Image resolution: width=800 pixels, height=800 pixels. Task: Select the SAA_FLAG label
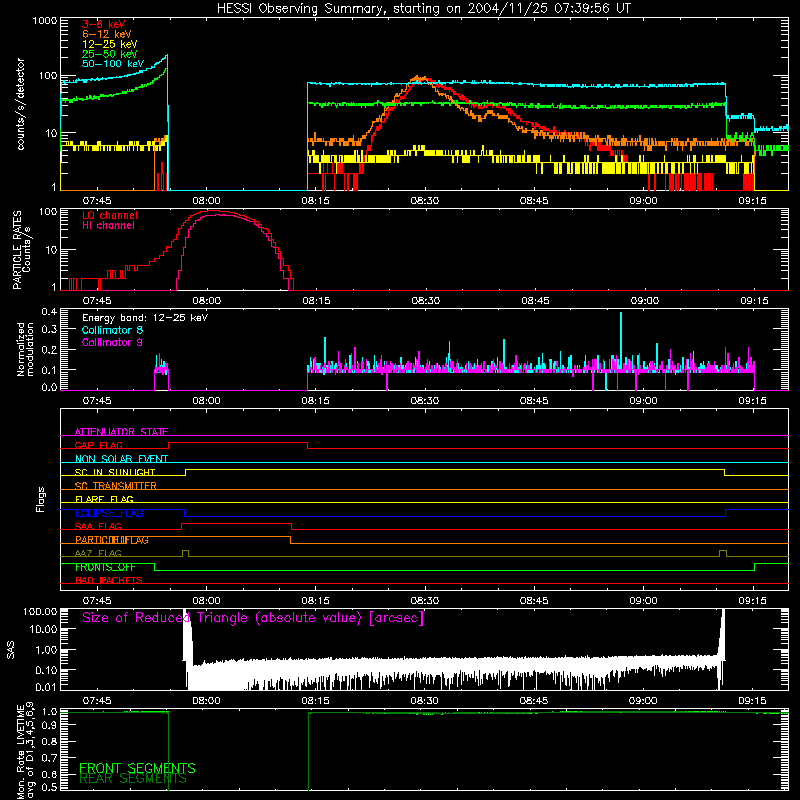click(98, 526)
